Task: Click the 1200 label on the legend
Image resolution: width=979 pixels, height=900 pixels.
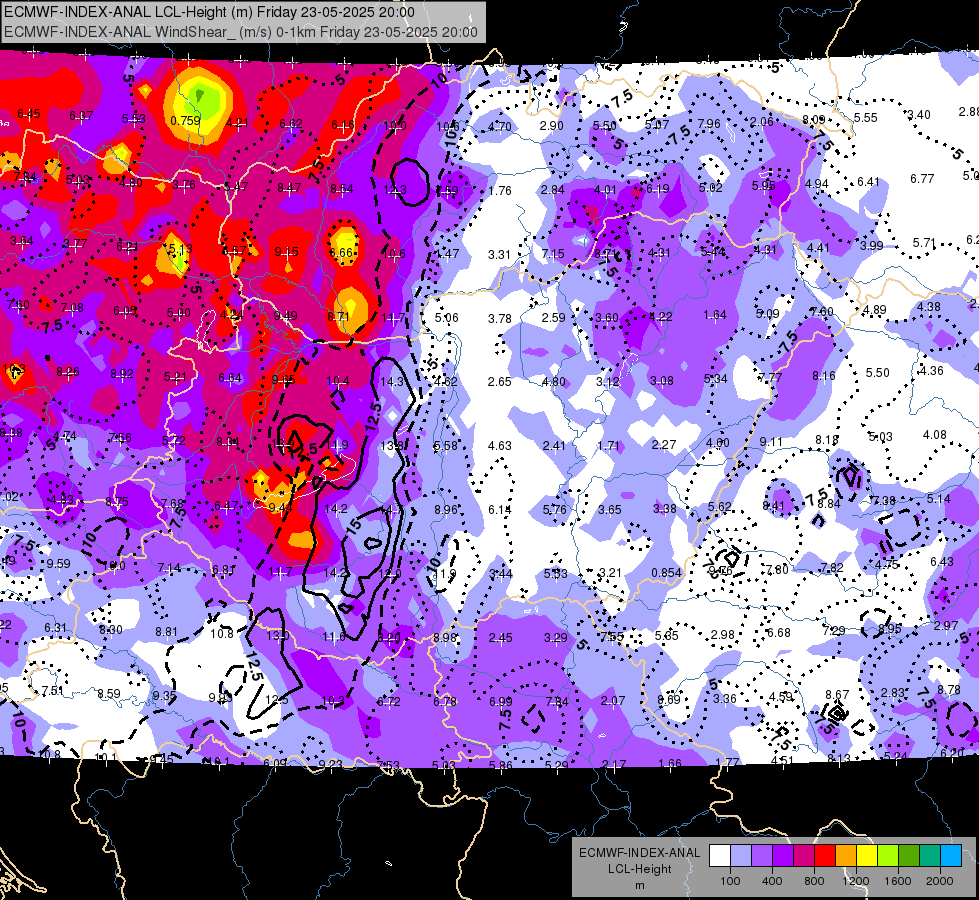Action: [856, 881]
